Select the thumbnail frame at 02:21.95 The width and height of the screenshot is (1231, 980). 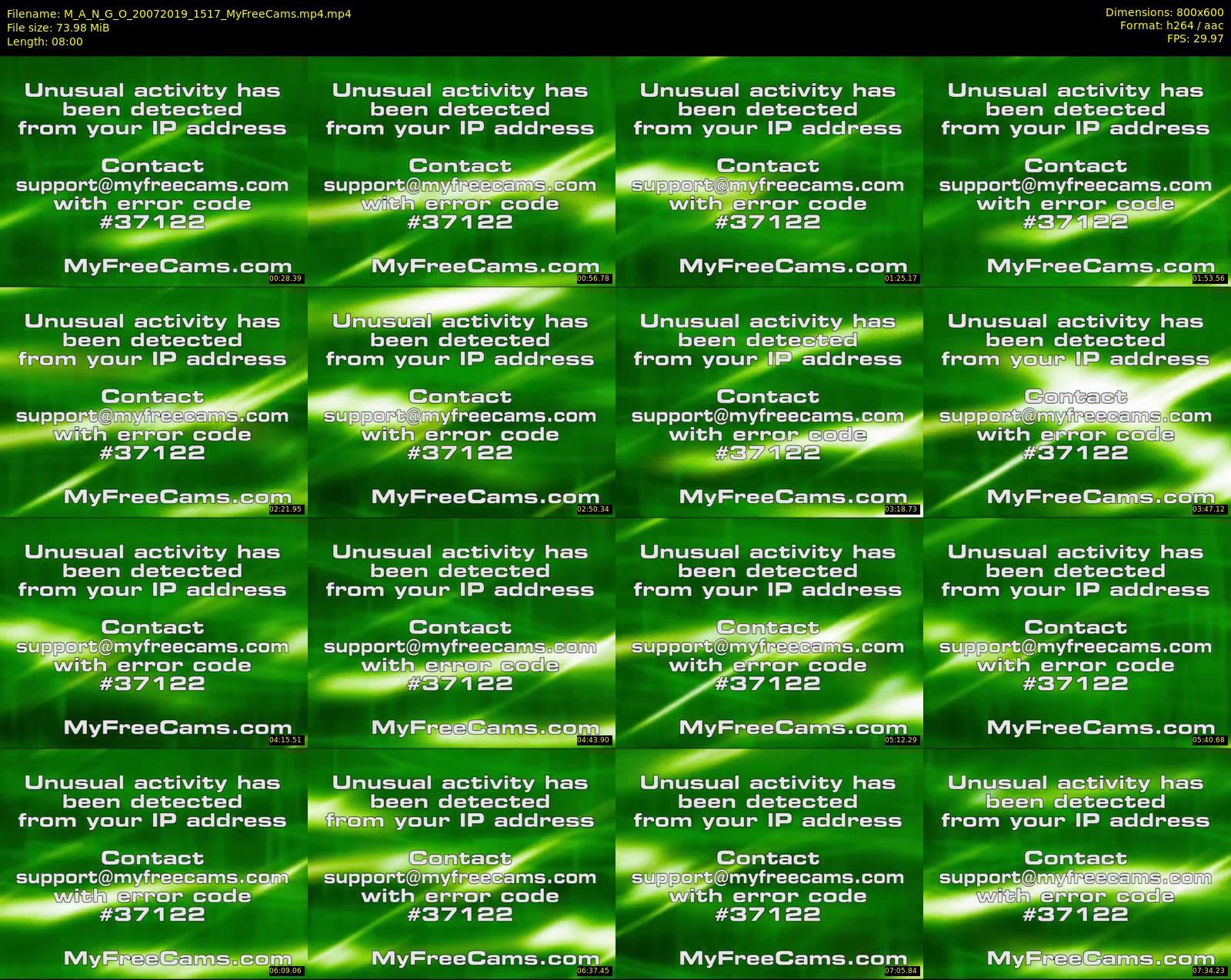coord(154,402)
